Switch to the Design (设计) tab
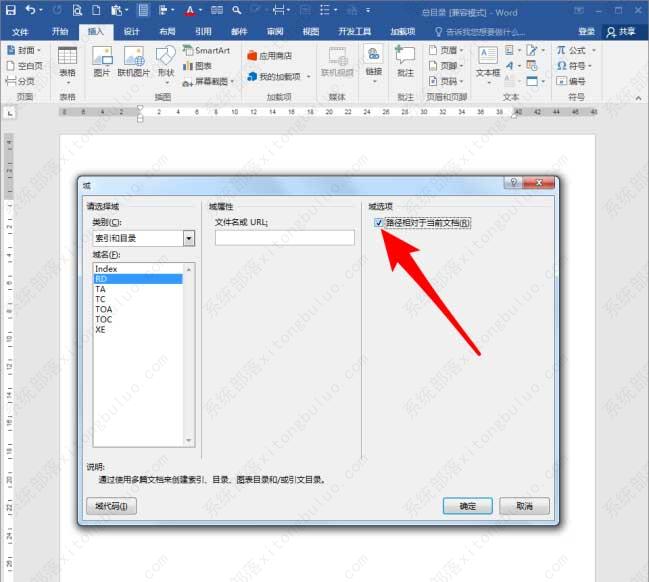The image size is (649, 582). [131, 31]
